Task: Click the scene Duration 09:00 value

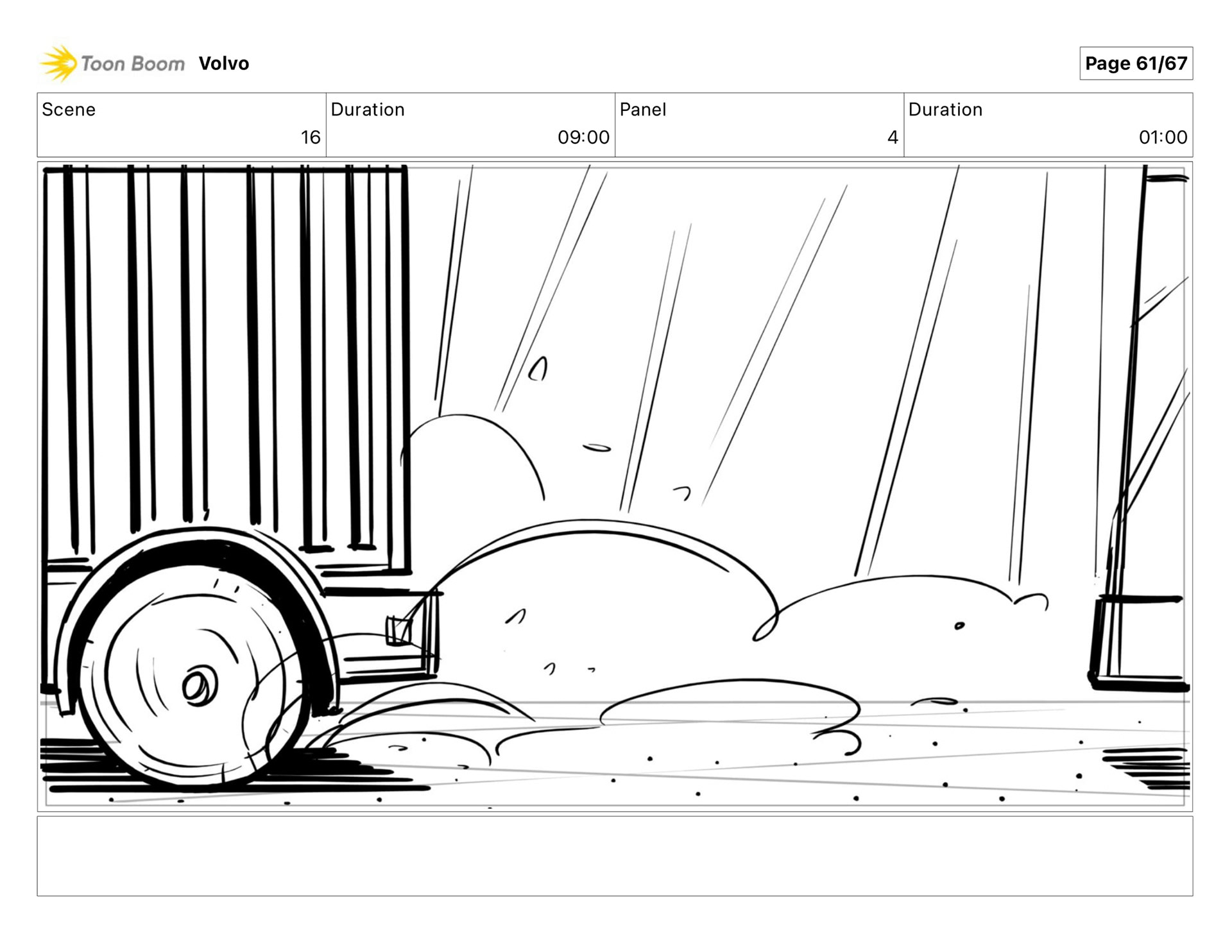Action: pyautogui.click(x=583, y=137)
